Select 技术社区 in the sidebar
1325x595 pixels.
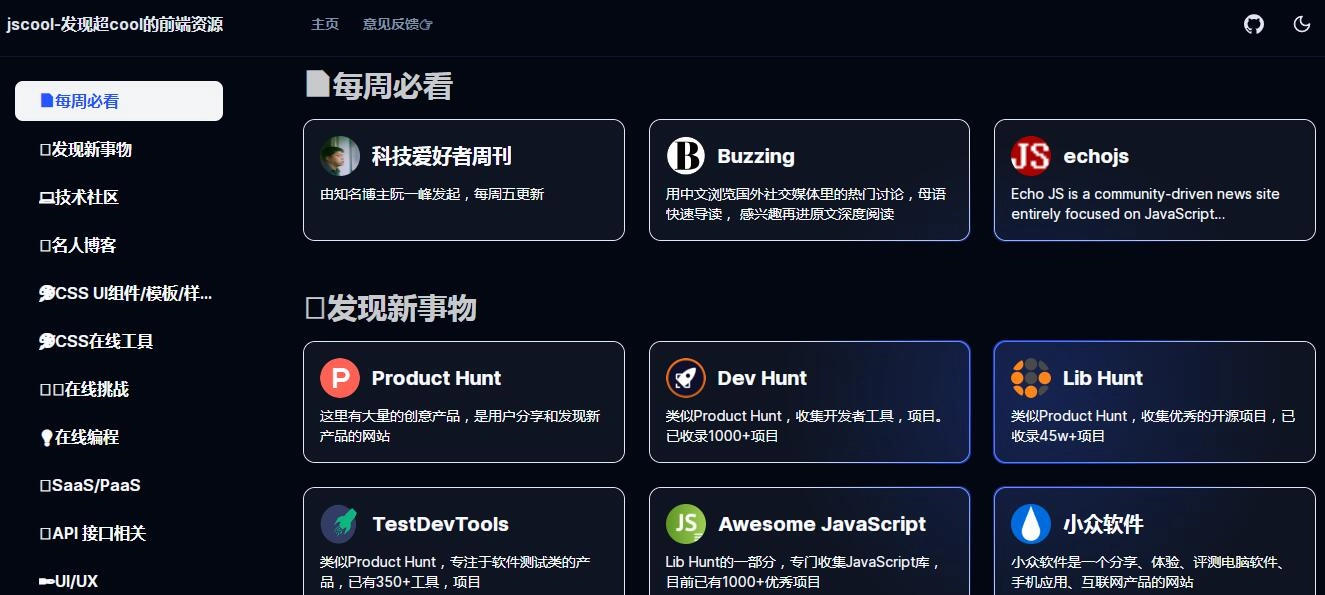[80, 197]
